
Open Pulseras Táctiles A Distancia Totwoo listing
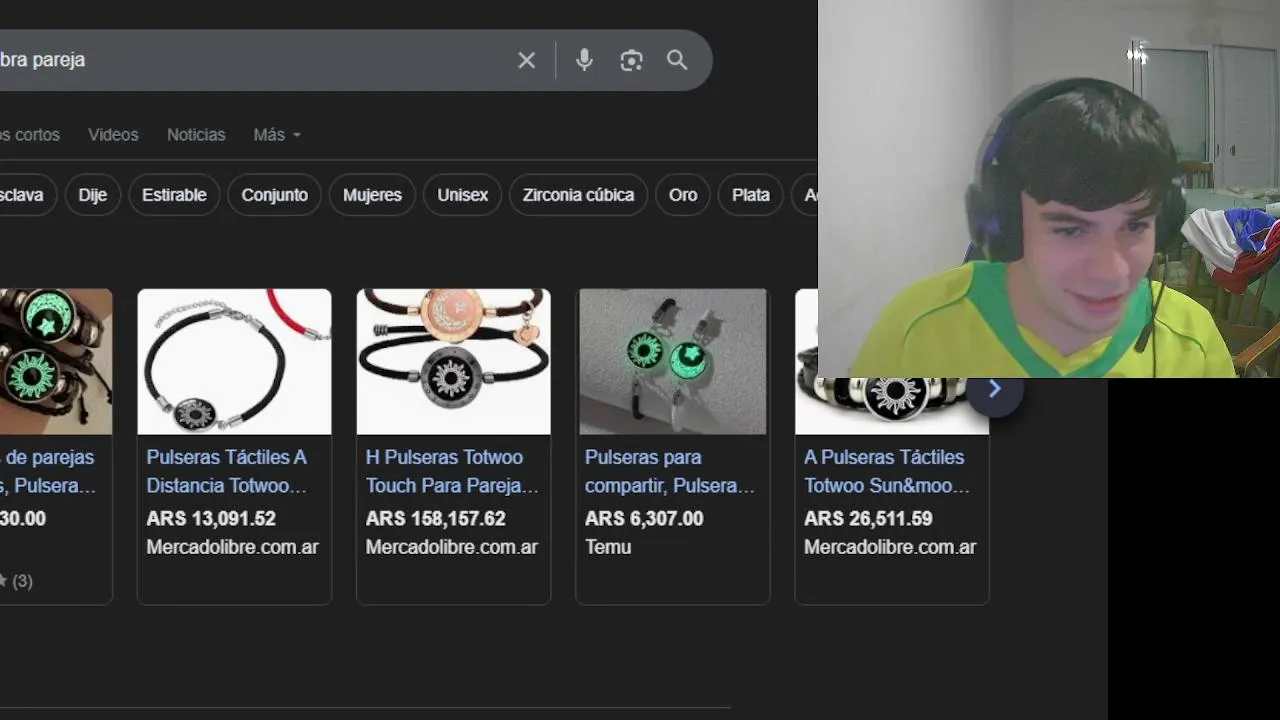pyautogui.click(x=227, y=471)
